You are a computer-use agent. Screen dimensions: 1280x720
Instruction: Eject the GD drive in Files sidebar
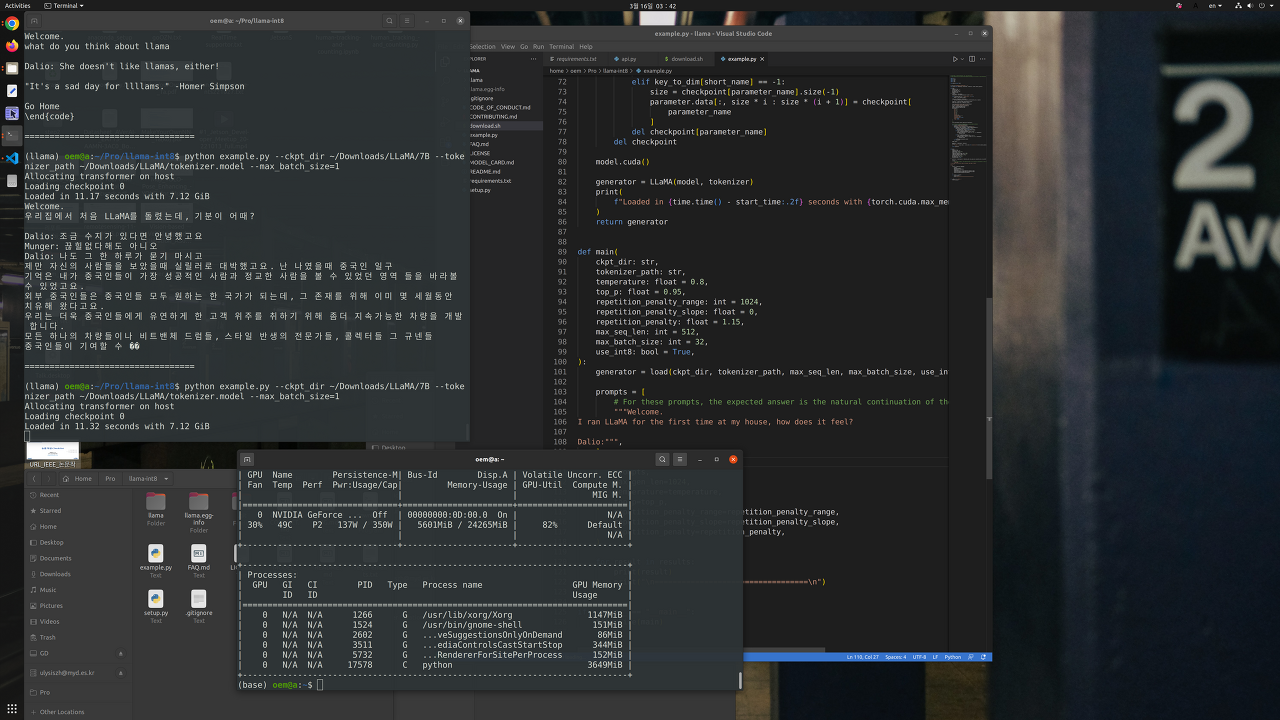click(x=121, y=652)
